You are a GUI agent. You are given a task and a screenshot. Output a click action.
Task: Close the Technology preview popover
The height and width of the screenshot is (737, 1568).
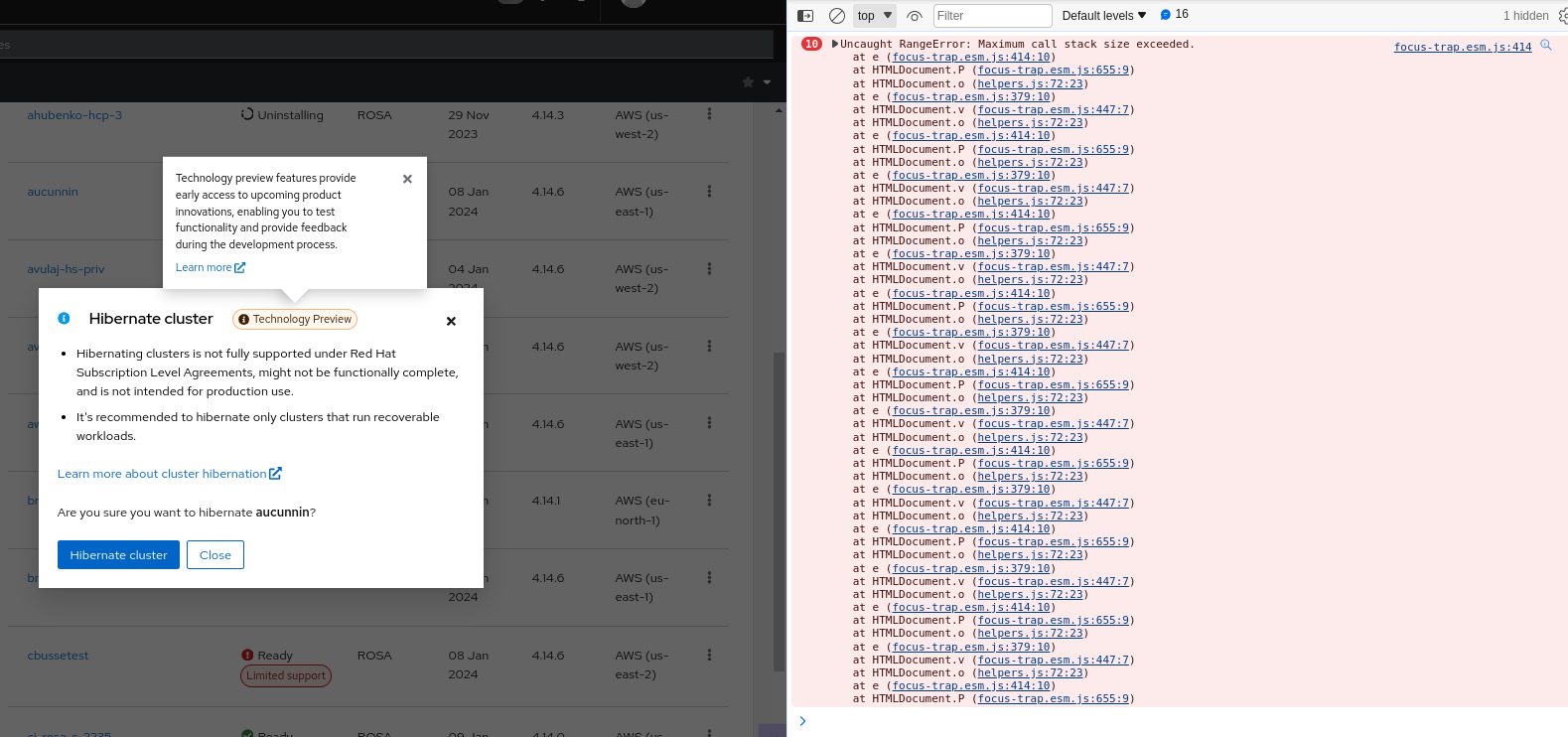pyautogui.click(x=407, y=179)
